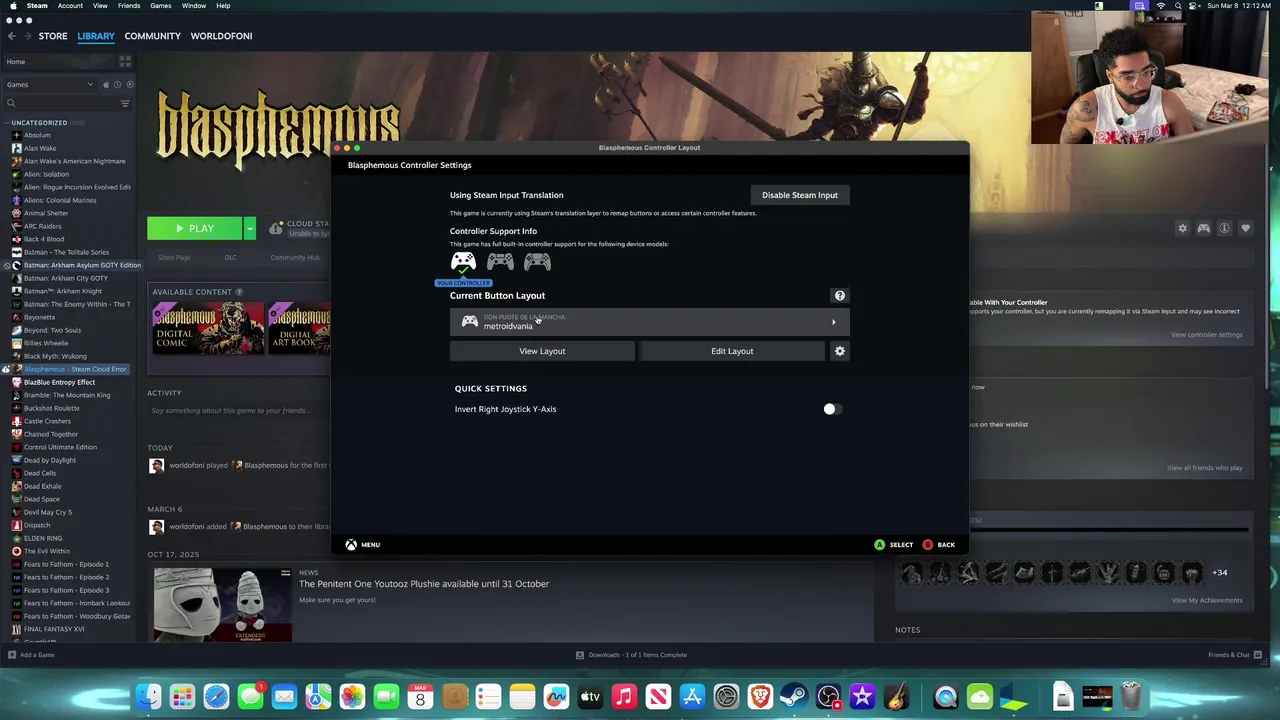Open controller icon on Blasphemous library page

coord(1203,228)
